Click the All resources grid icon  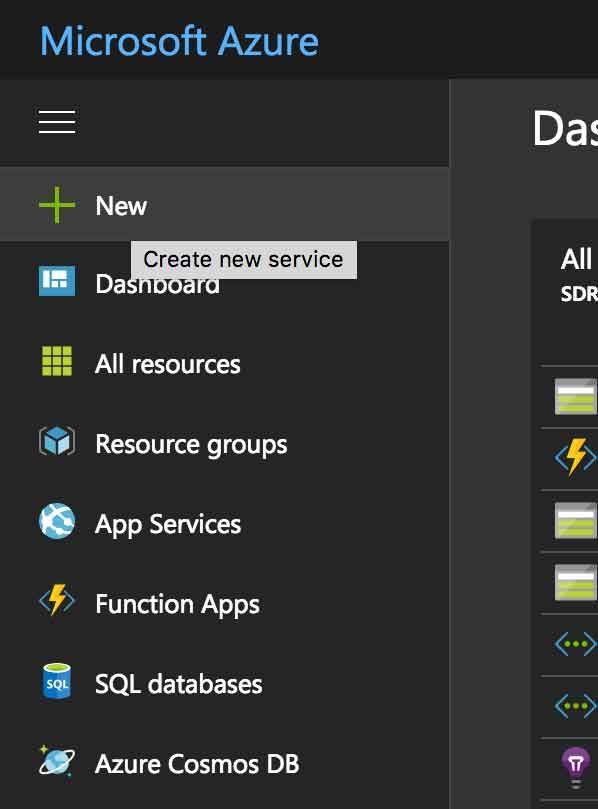pyautogui.click(x=57, y=361)
